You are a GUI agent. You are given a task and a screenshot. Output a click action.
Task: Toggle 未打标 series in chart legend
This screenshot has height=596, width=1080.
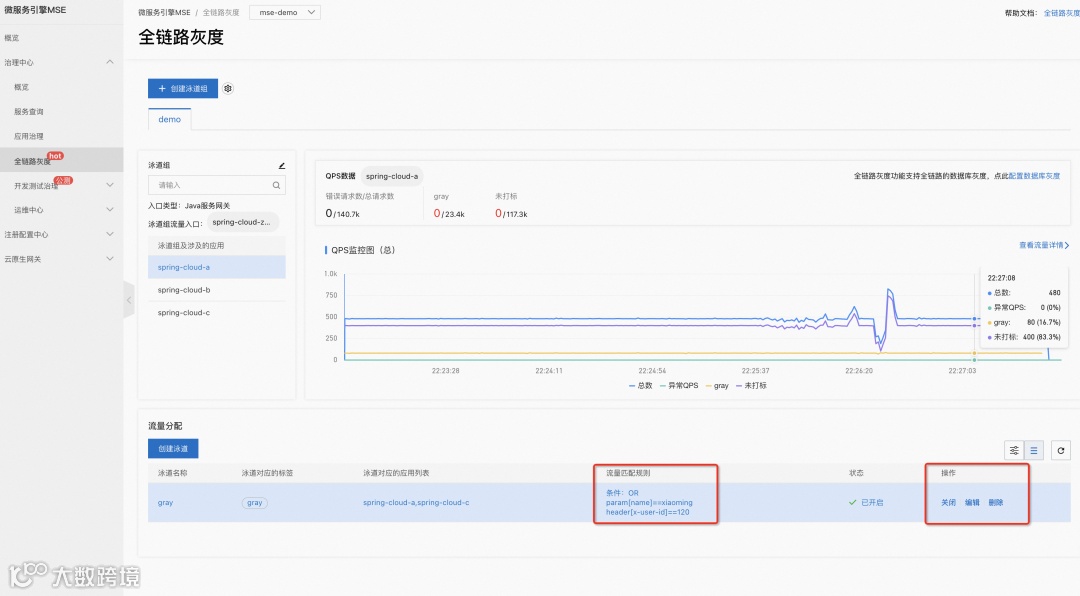pyautogui.click(x=751, y=386)
